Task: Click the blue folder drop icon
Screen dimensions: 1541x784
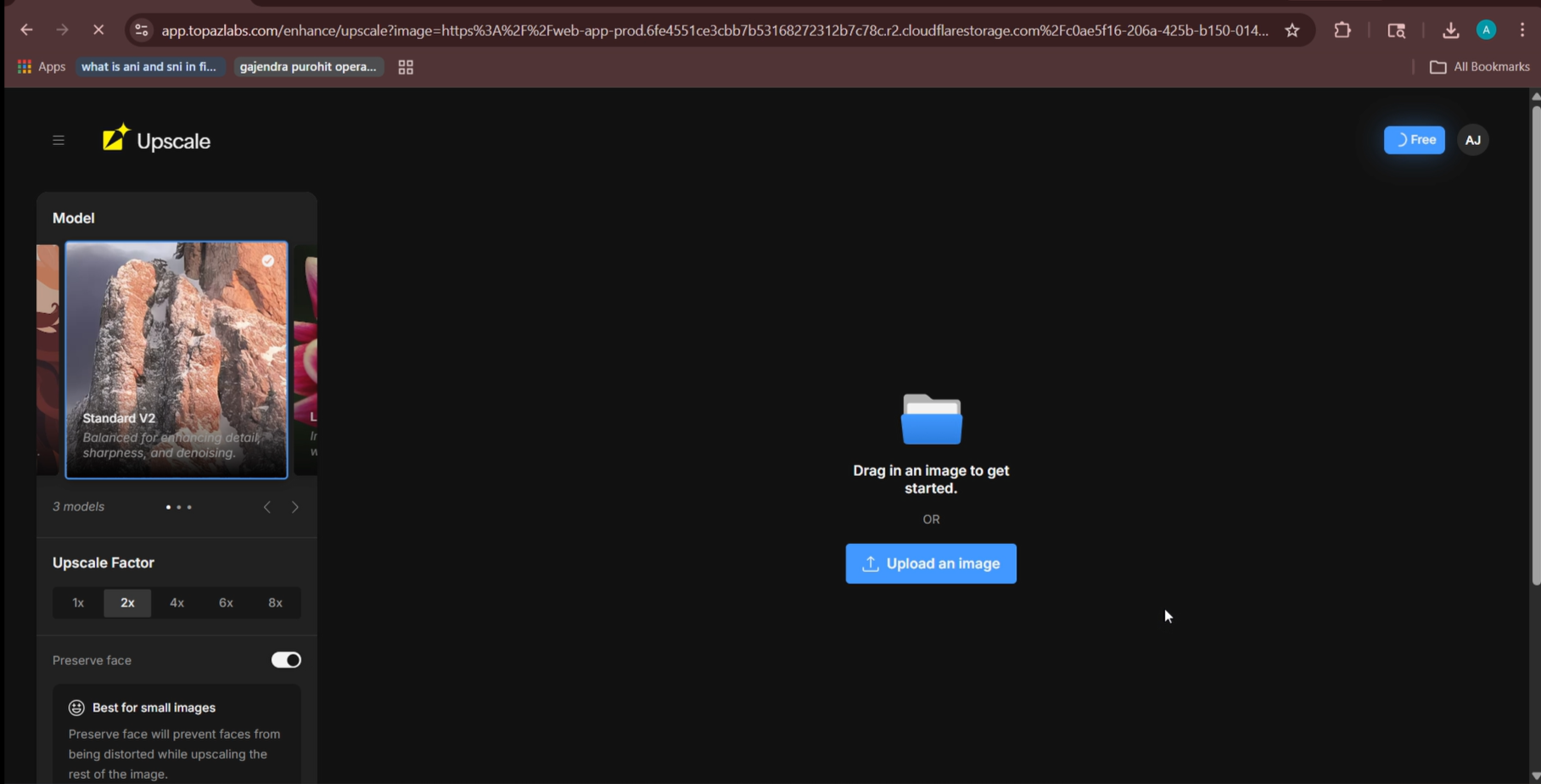Action: click(x=931, y=419)
